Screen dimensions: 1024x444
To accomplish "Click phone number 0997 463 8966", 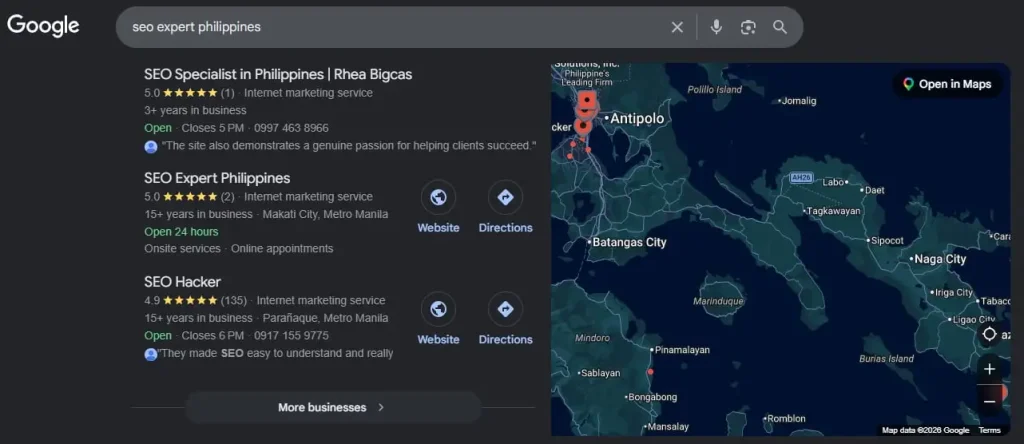I will click(x=291, y=128).
